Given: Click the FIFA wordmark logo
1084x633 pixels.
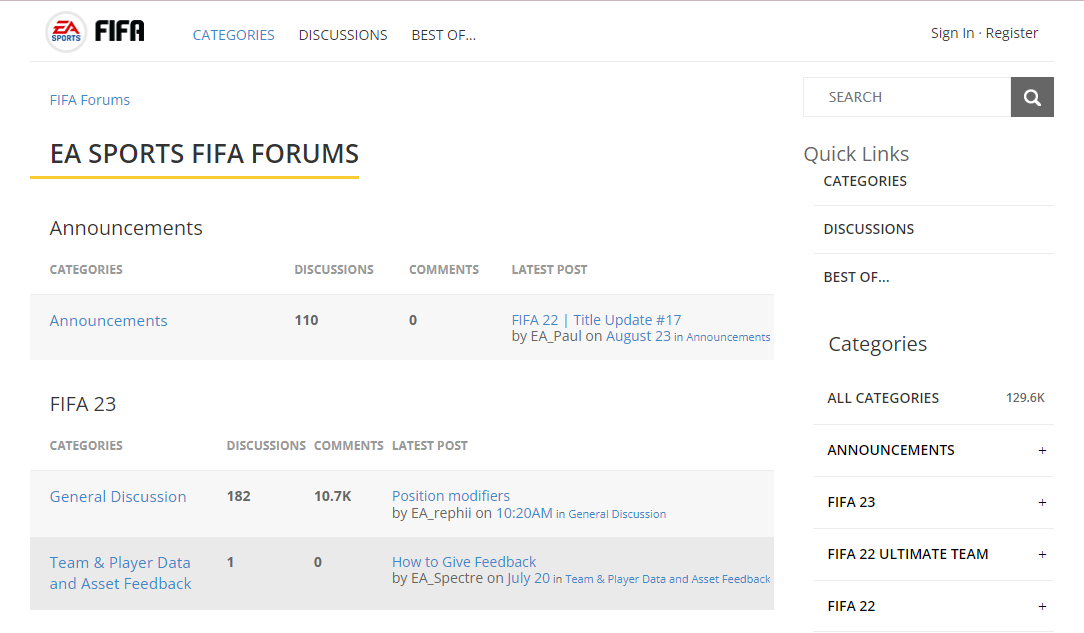Looking at the screenshot, I should pyautogui.click(x=120, y=31).
